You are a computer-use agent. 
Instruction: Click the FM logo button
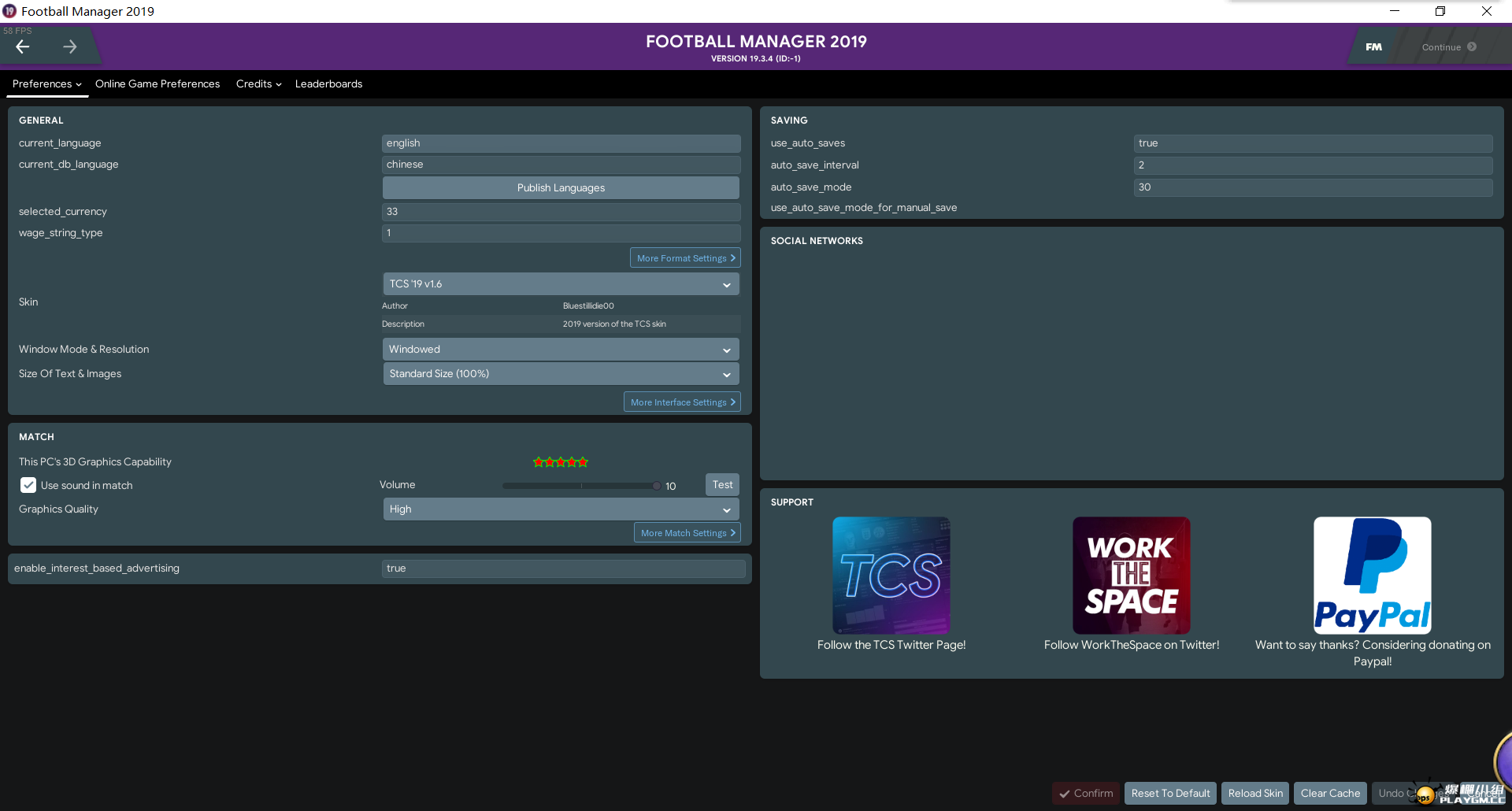(x=1373, y=47)
